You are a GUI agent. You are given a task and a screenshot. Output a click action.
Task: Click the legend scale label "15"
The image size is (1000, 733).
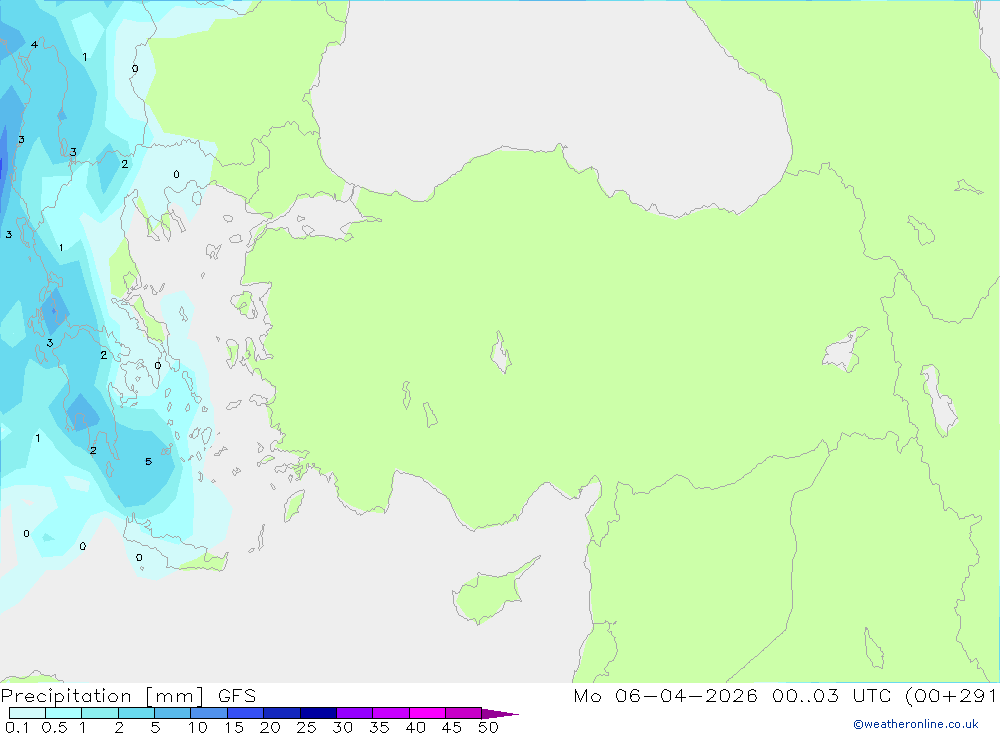234,727
